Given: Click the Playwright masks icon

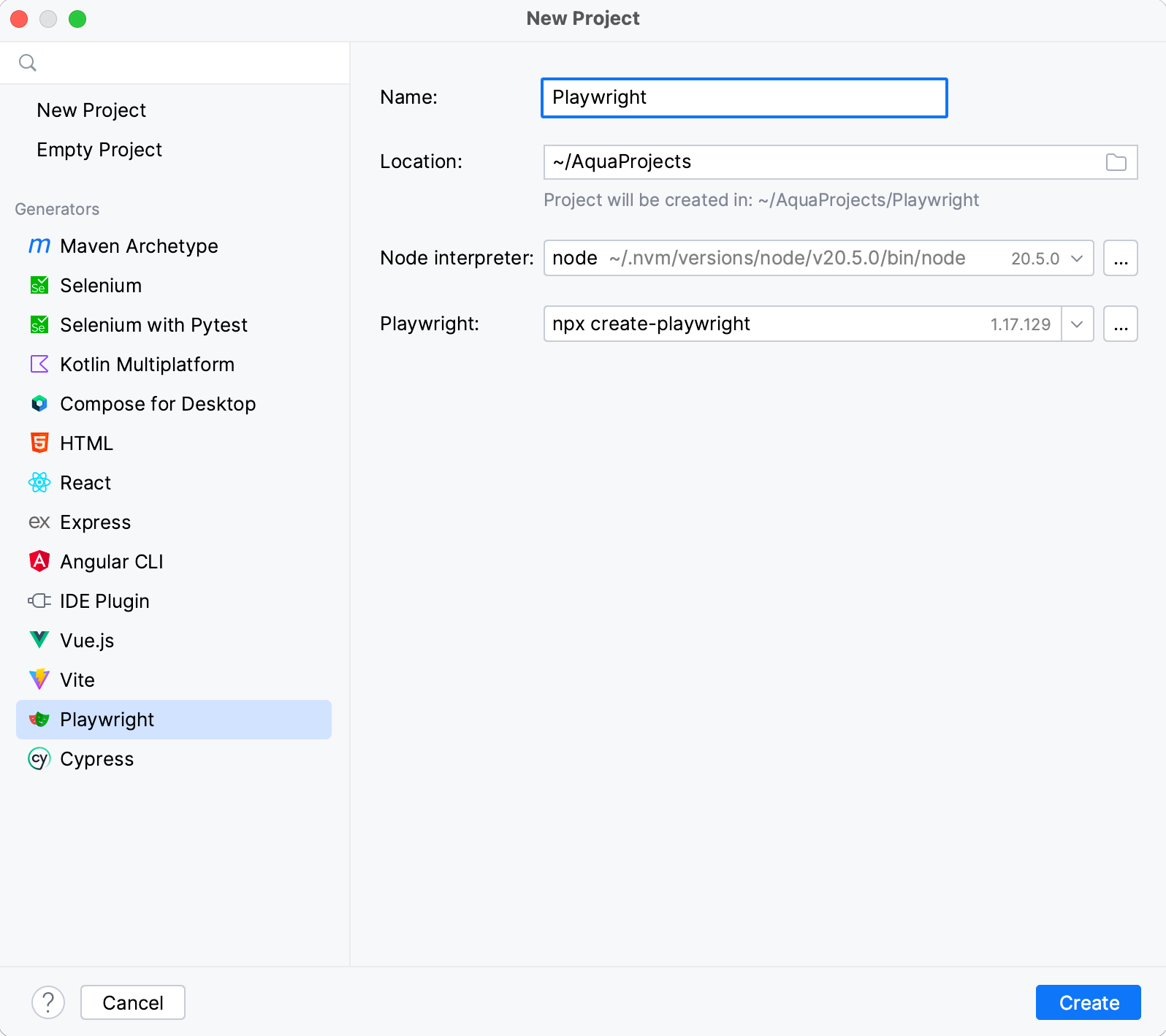Looking at the screenshot, I should pos(39,720).
